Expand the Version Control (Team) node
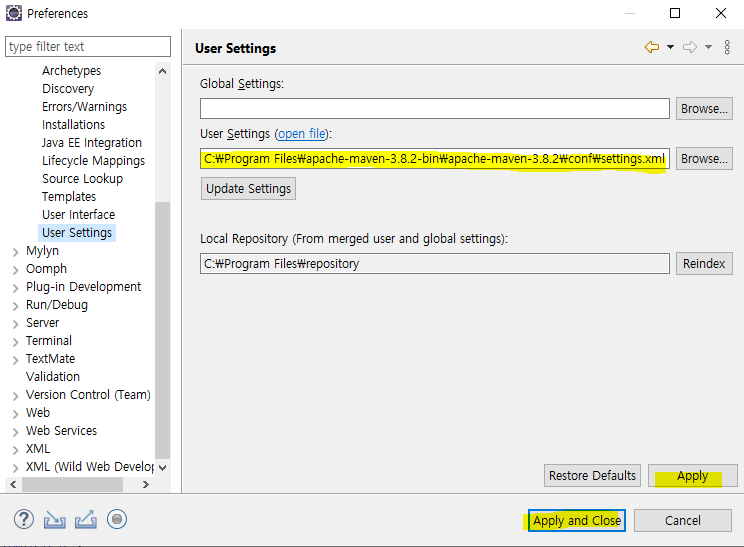Screen dimensions: 744x547 15,395
